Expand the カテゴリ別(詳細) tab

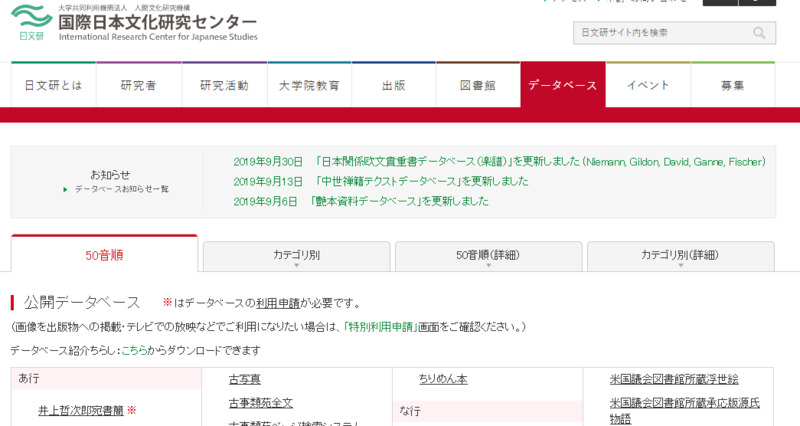(679, 256)
